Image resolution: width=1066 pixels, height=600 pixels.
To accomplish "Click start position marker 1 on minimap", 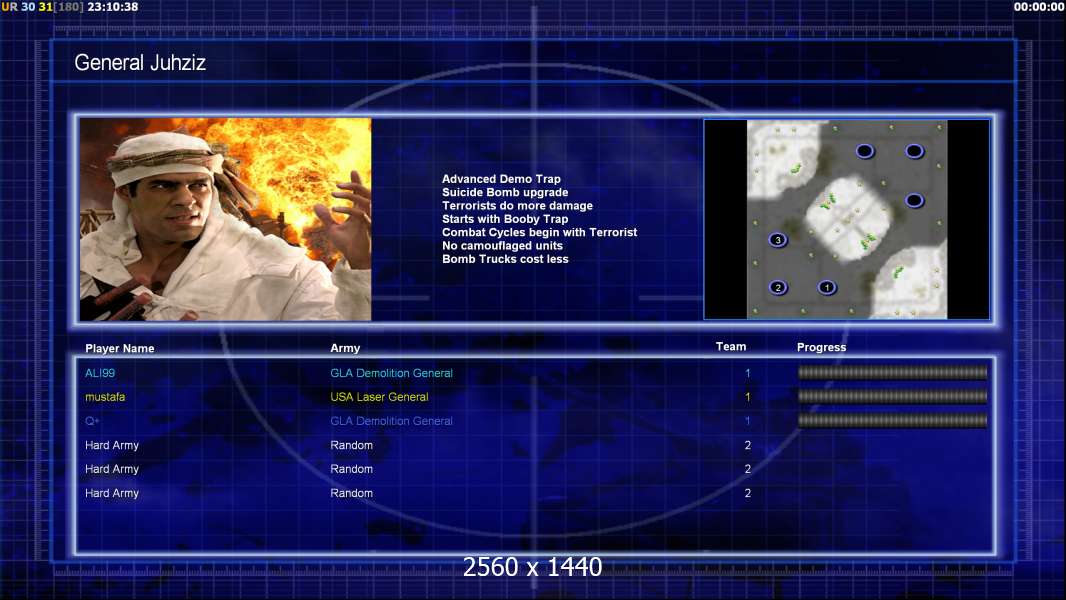I will [x=827, y=288].
